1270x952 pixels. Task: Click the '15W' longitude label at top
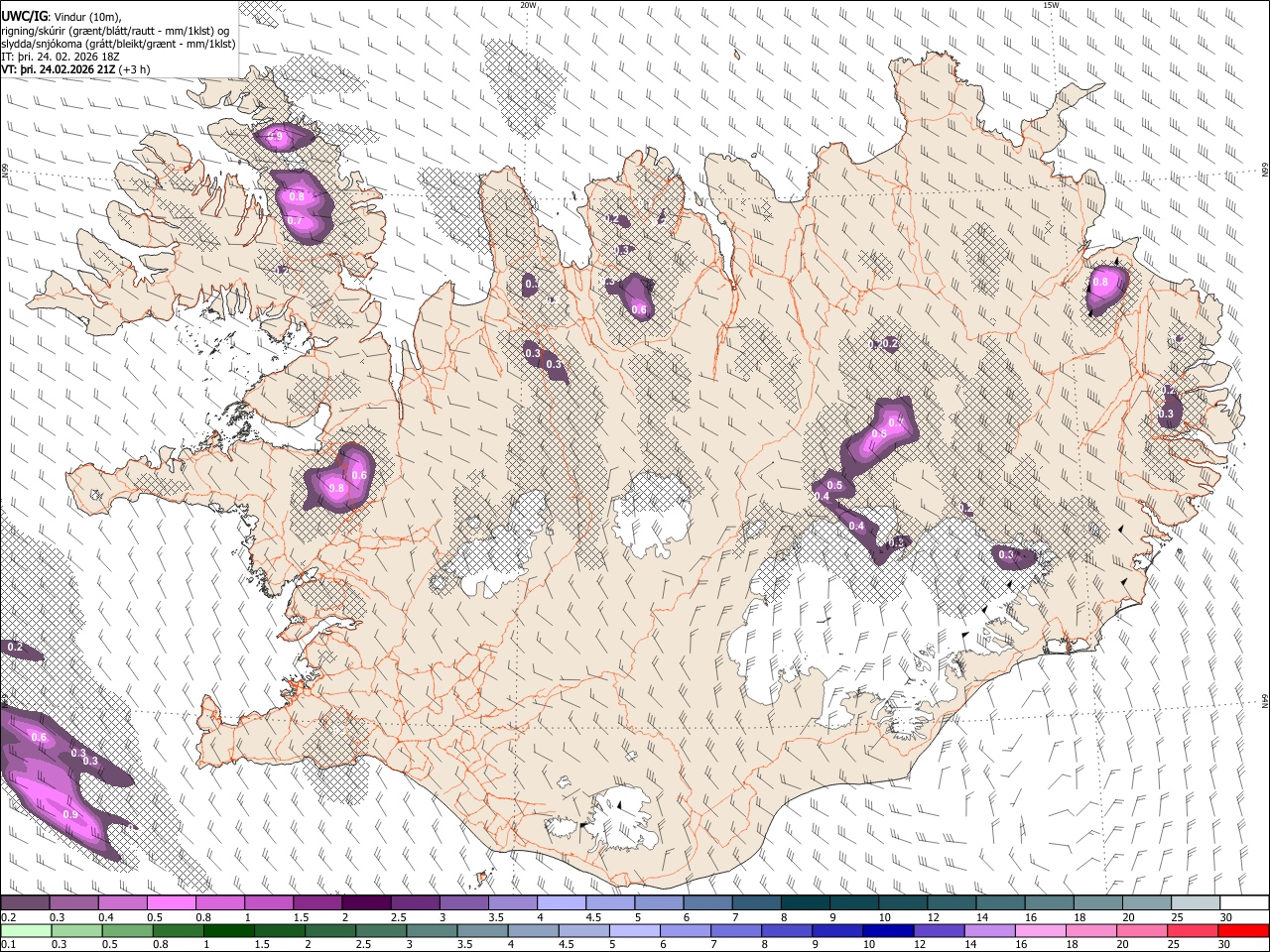click(x=1051, y=5)
